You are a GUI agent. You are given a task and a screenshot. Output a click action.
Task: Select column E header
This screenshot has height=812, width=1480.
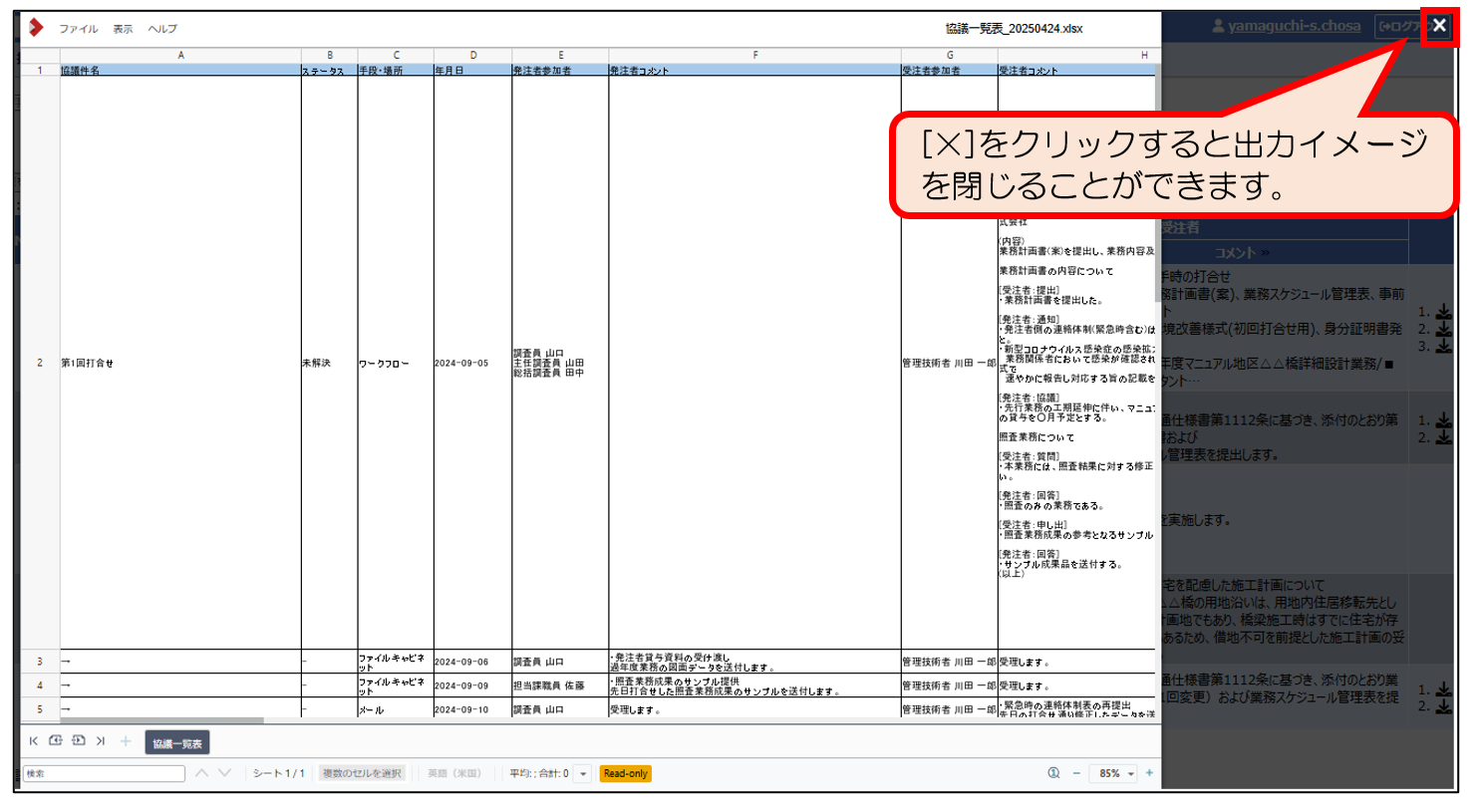point(560,56)
